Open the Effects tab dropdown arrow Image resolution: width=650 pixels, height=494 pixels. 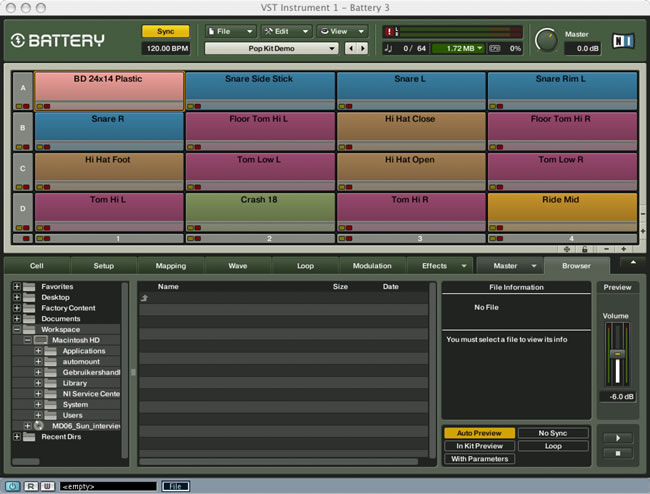[464, 266]
